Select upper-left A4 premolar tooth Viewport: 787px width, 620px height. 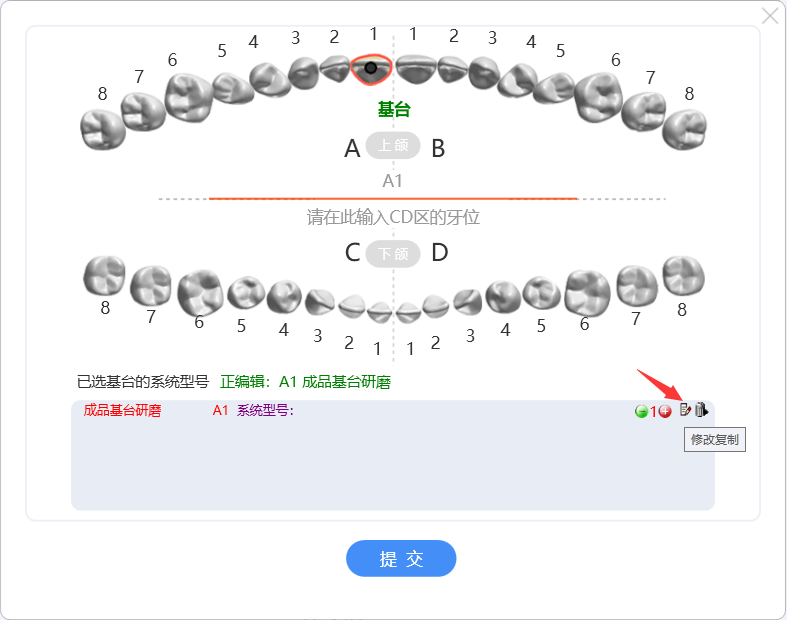coord(270,79)
